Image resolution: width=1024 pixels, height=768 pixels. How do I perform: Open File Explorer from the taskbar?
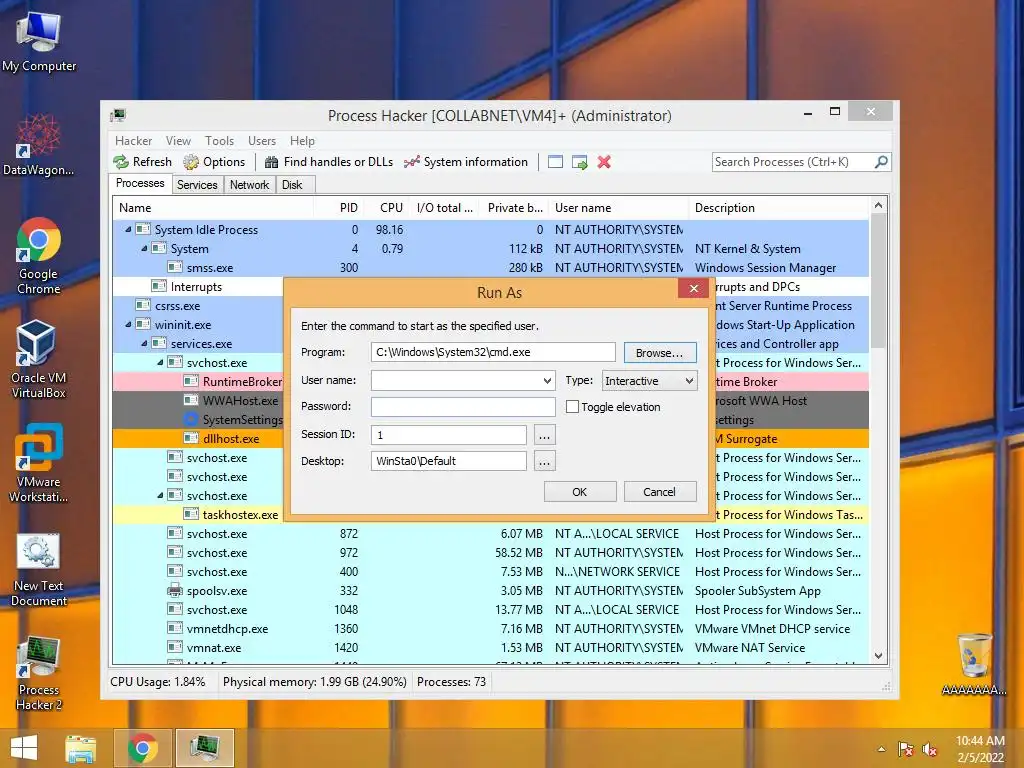(x=81, y=748)
